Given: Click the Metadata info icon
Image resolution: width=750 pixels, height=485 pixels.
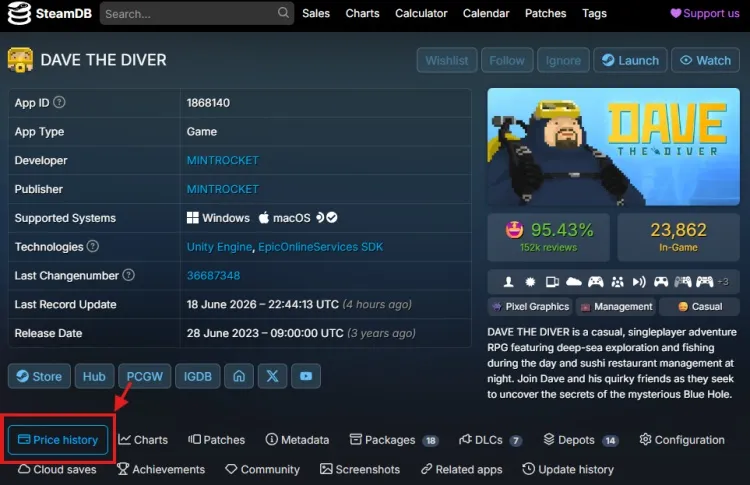Looking at the screenshot, I should pyautogui.click(x=271, y=439).
